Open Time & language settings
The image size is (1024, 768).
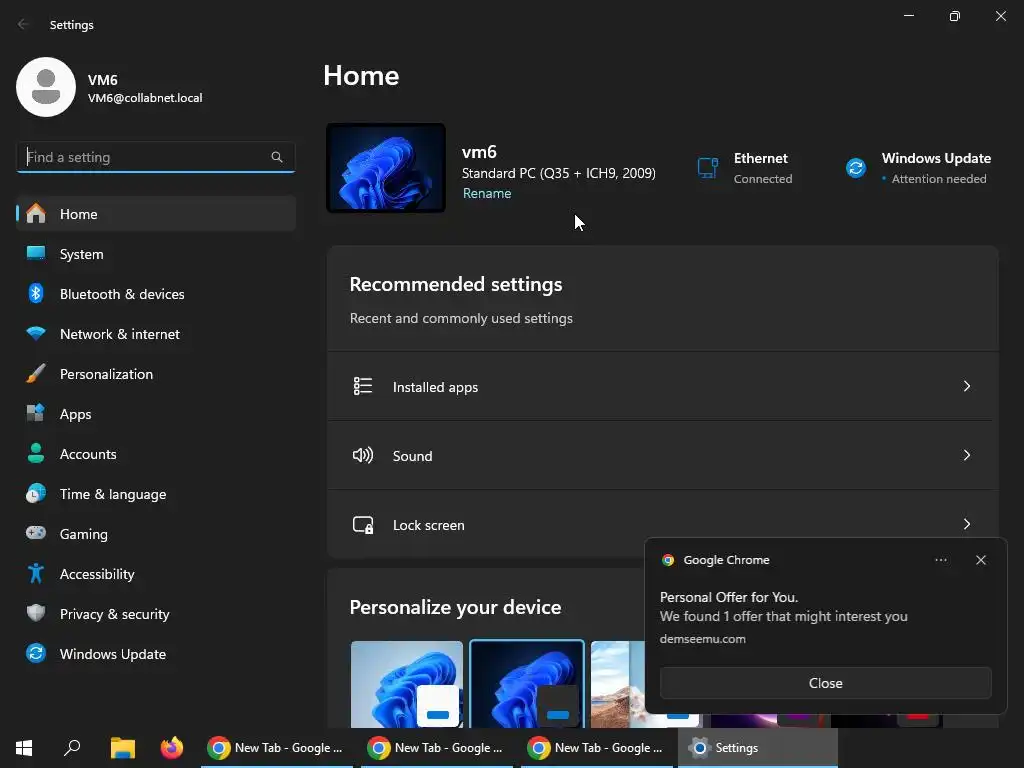point(156,493)
